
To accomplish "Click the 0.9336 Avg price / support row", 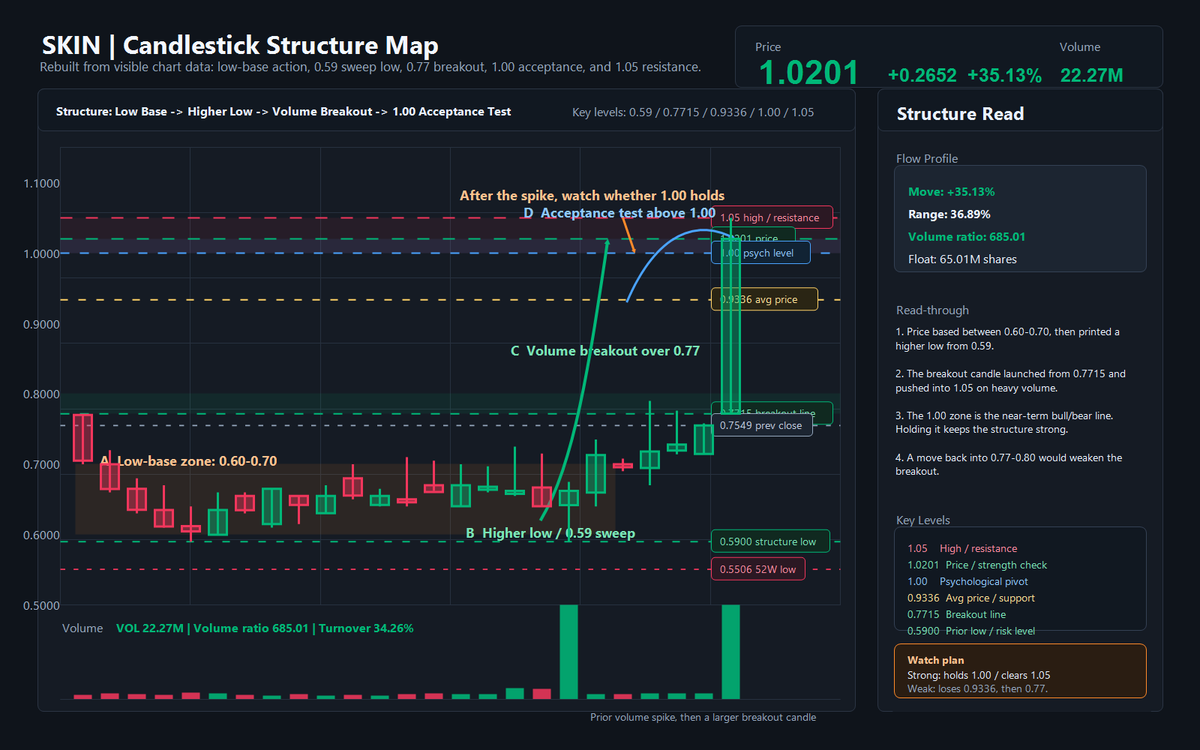I will tap(971, 598).
